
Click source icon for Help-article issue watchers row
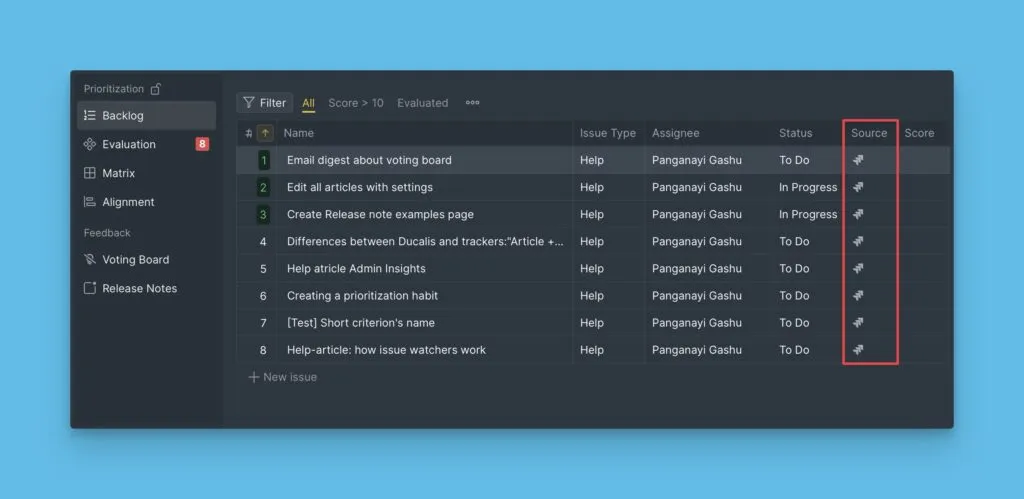pyautogui.click(x=858, y=350)
